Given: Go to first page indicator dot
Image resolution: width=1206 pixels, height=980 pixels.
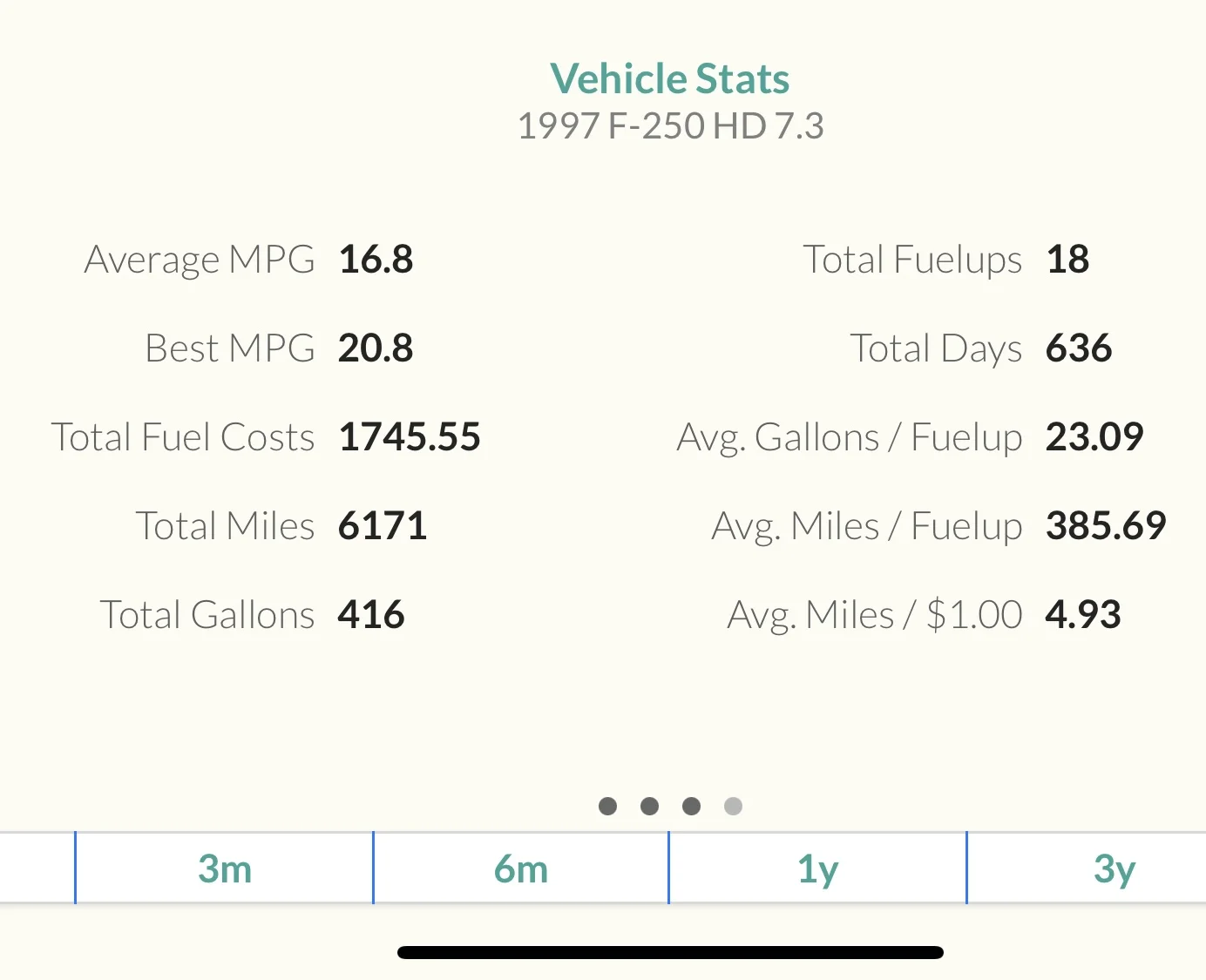Looking at the screenshot, I should tap(608, 806).
